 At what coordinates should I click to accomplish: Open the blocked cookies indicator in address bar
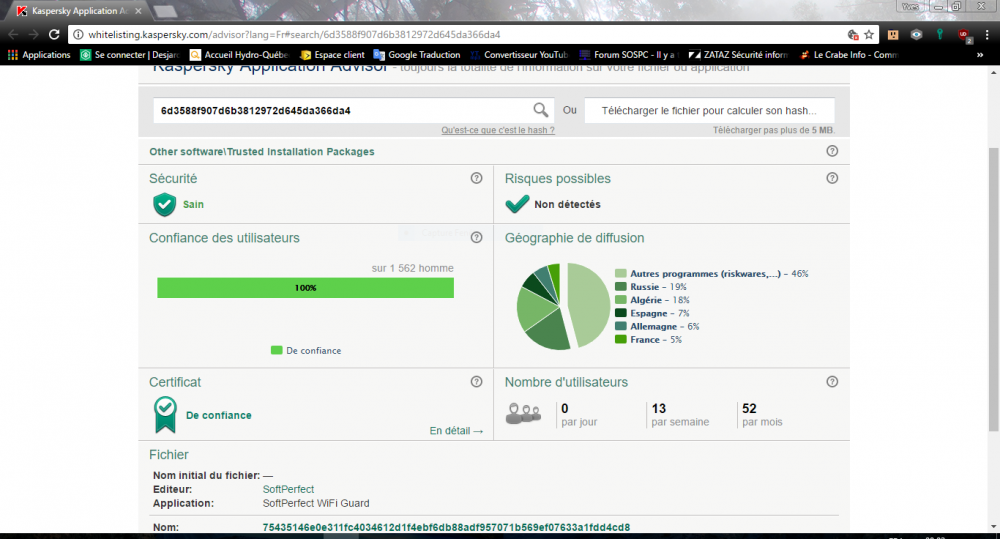[x=853, y=34]
